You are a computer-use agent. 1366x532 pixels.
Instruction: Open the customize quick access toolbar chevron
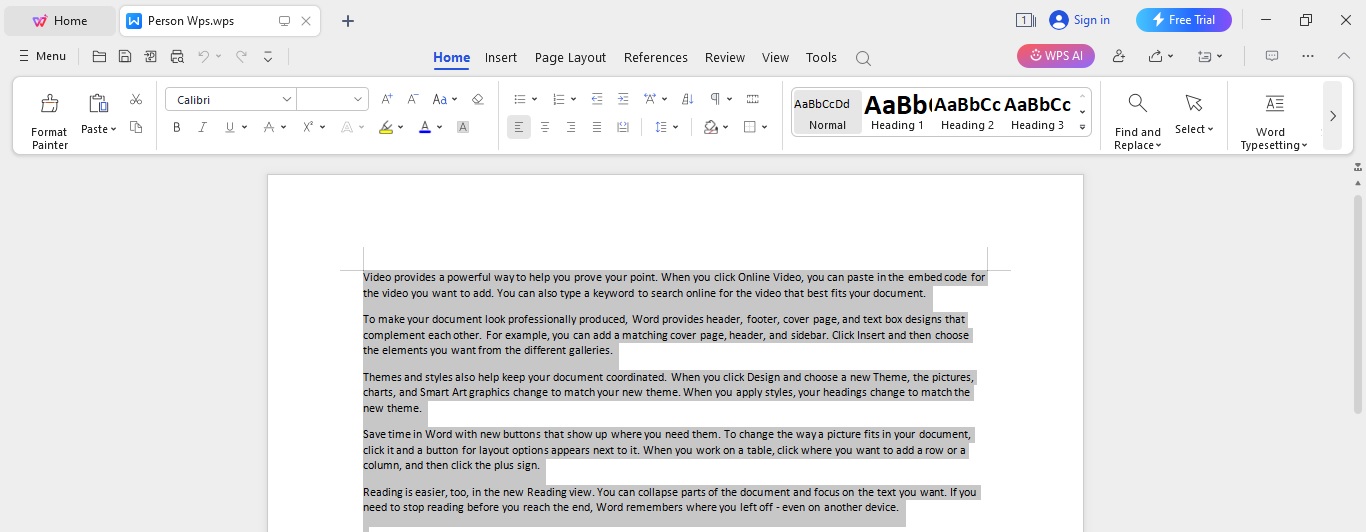pyautogui.click(x=268, y=57)
